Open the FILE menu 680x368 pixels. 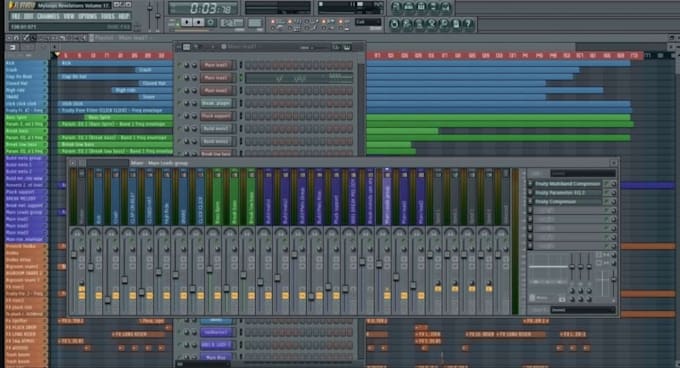point(16,16)
